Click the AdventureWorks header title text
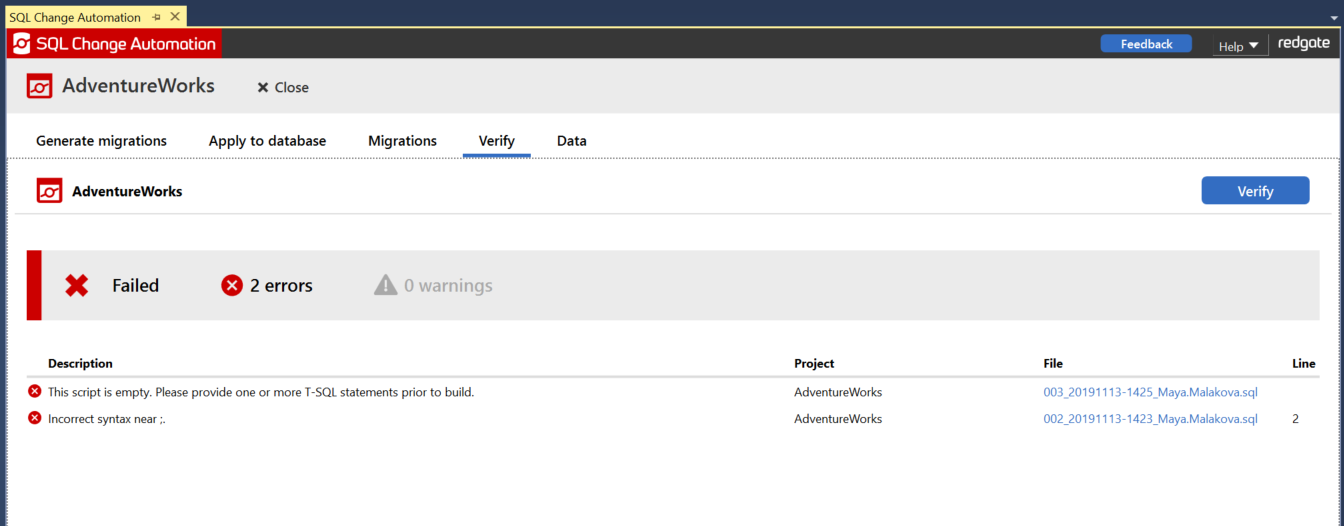1344x526 pixels. click(x=138, y=86)
